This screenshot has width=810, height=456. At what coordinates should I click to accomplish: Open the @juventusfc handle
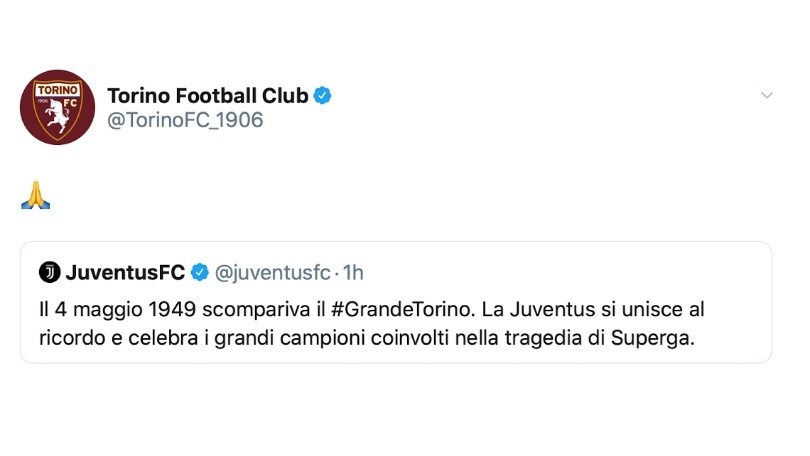click(272, 272)
